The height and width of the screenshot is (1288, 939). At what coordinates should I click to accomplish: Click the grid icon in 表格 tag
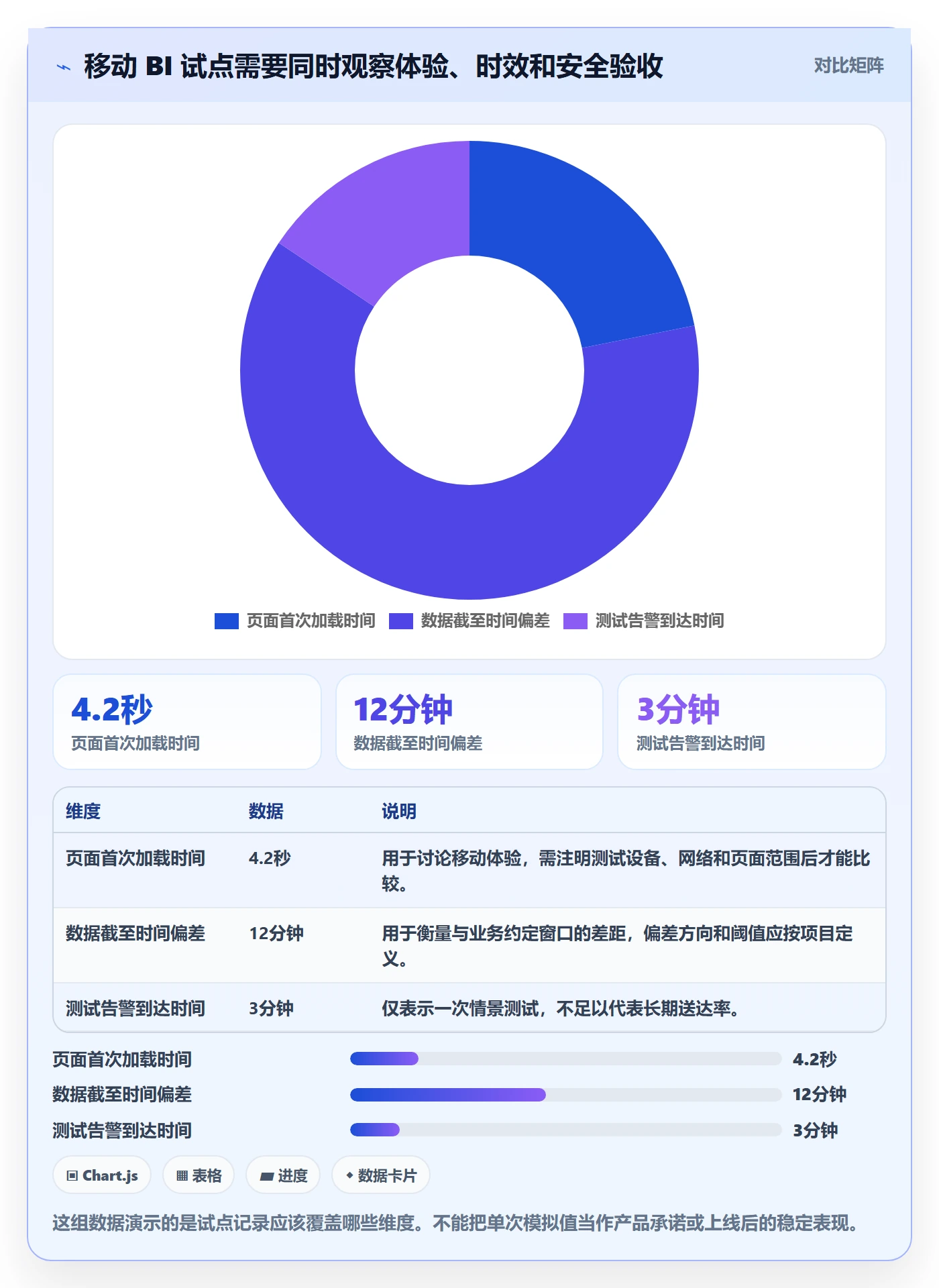coord(182,1175)
